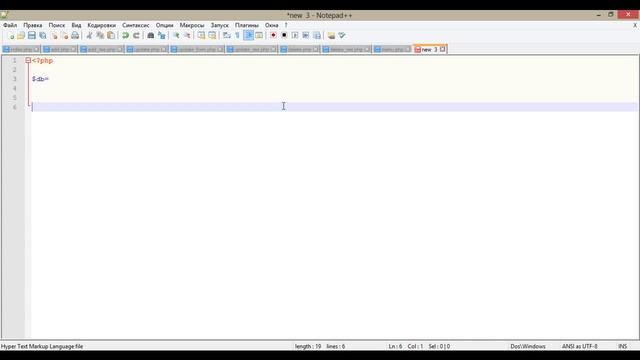
Task: Switch to the delete.php tab
Action: click(300, 49)
